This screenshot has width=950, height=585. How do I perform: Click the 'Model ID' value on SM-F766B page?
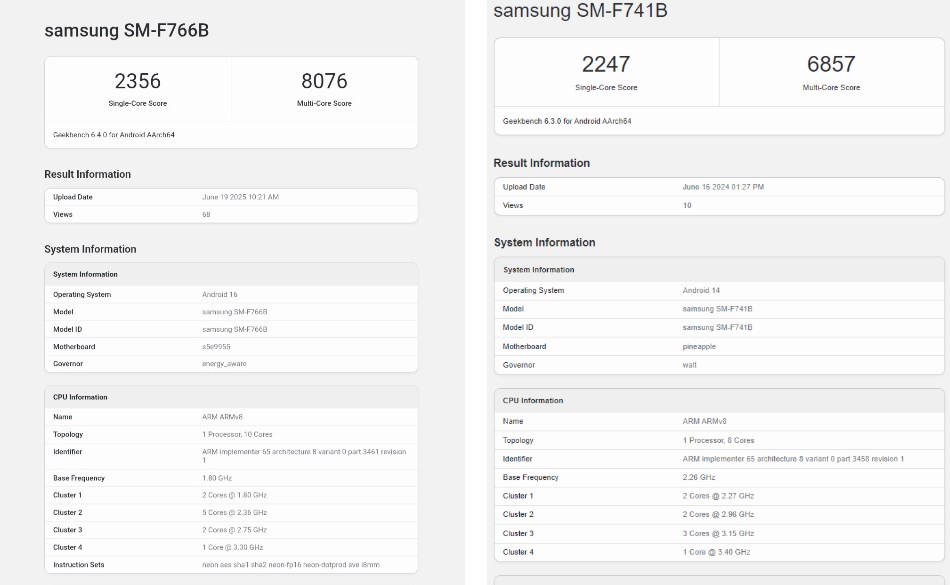coord(234,329)
